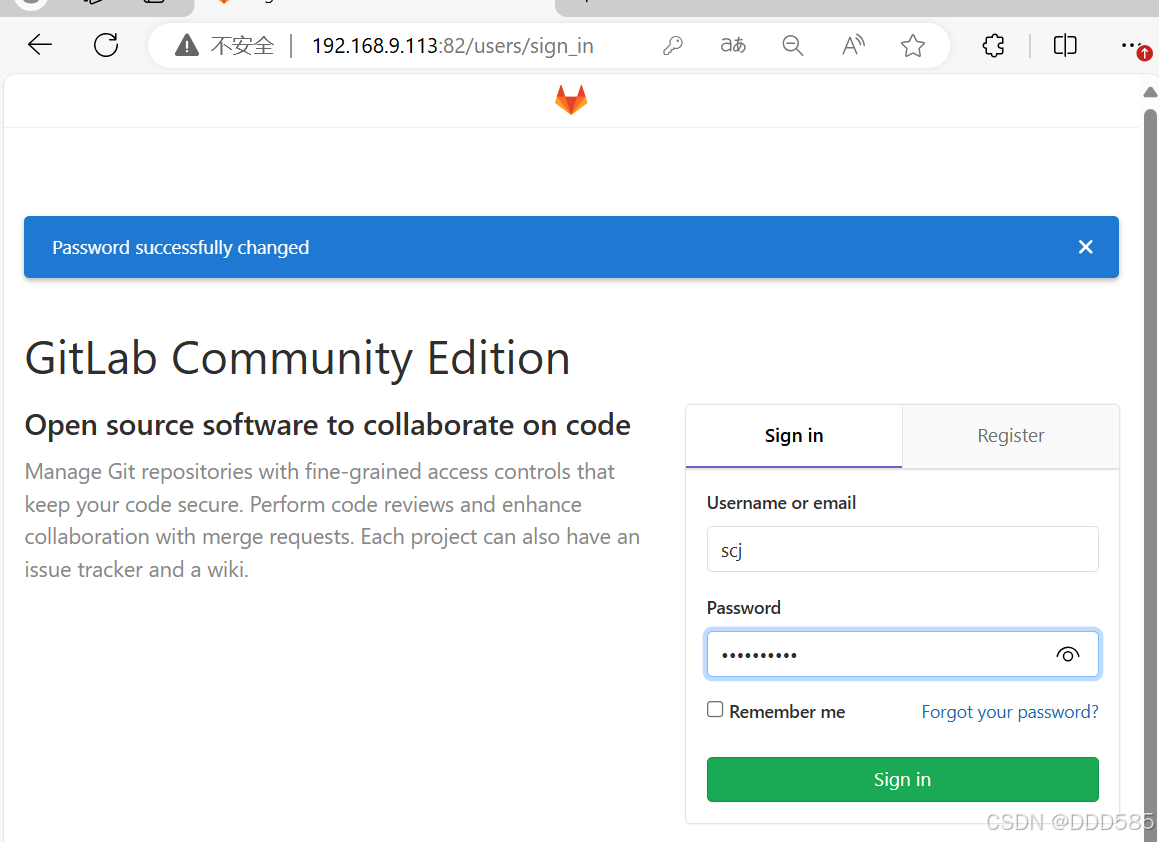Click the scrollbar up arrow
This screenshot has width=1159, height=842.
1150,92
